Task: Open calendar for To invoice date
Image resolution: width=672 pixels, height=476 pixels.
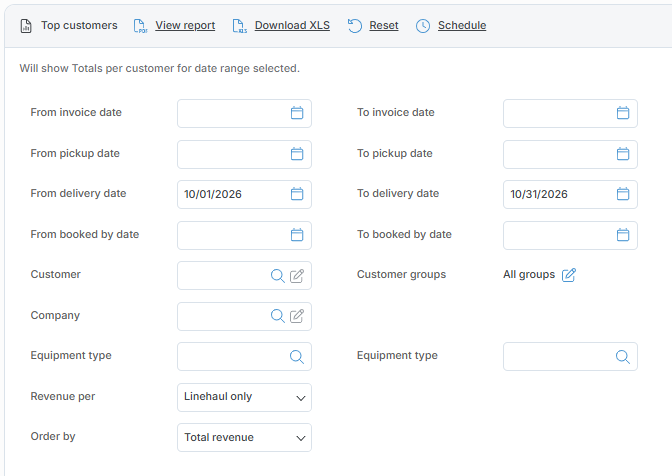Action: (623, 113)
